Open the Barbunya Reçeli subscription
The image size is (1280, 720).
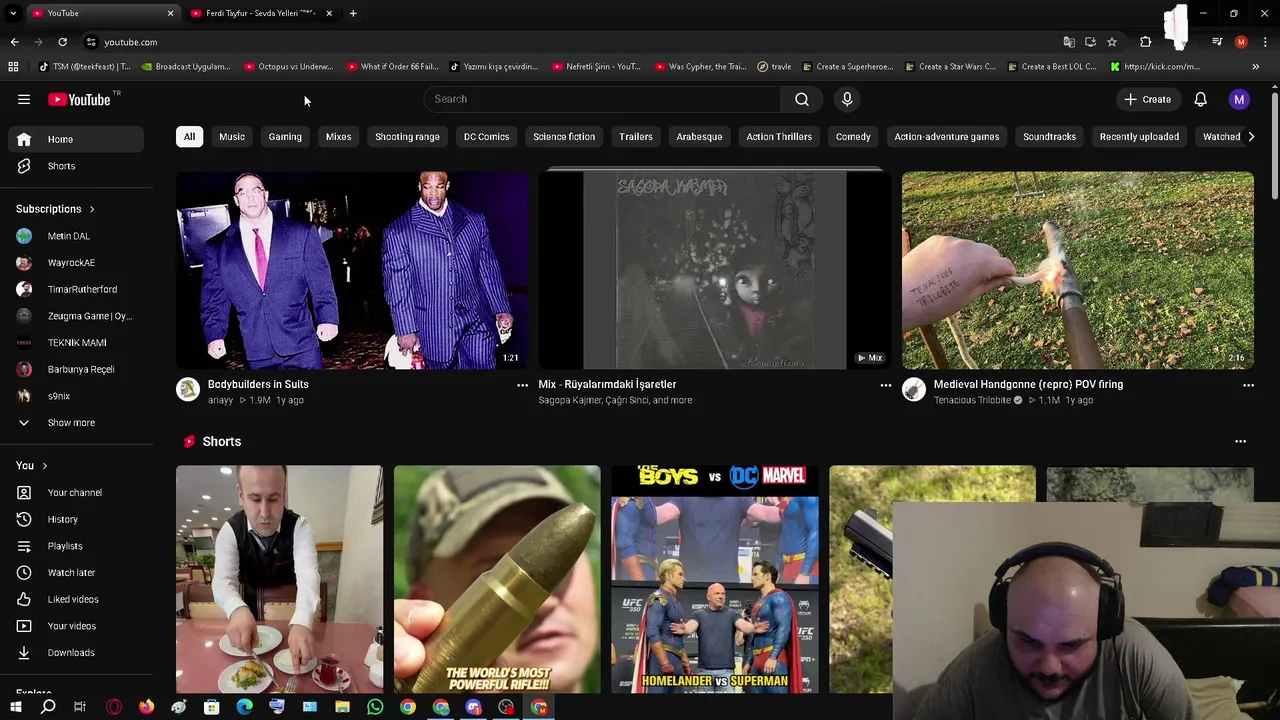point(76,369)
